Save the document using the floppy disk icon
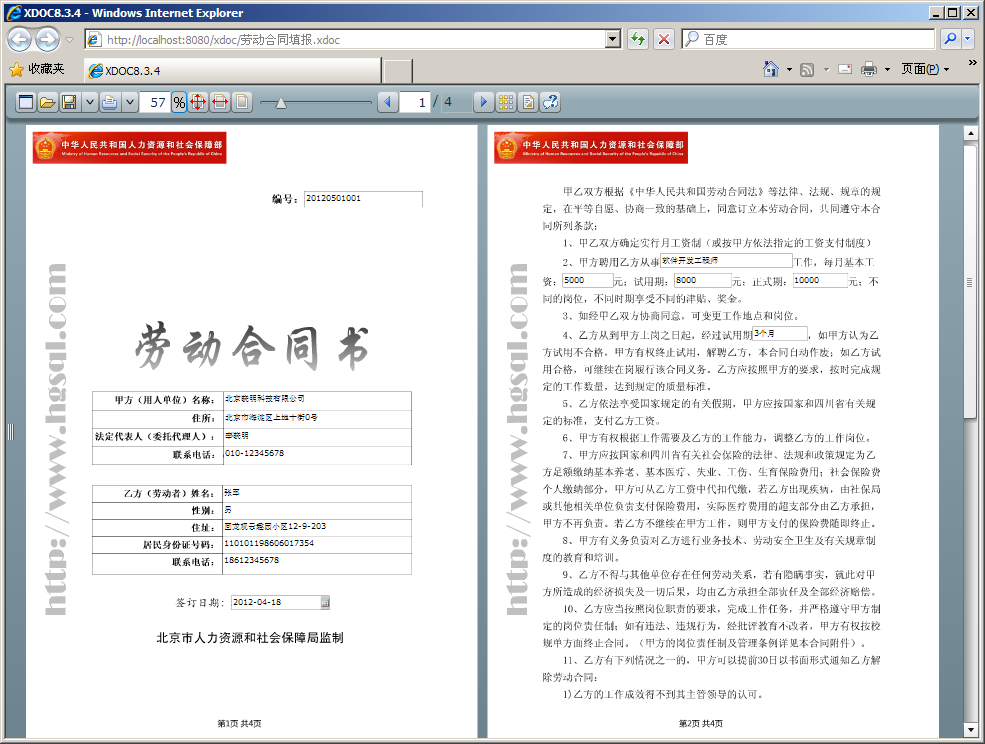Viewport: 985px width, 744px height. pyautogui.click(x=69, y=102)
